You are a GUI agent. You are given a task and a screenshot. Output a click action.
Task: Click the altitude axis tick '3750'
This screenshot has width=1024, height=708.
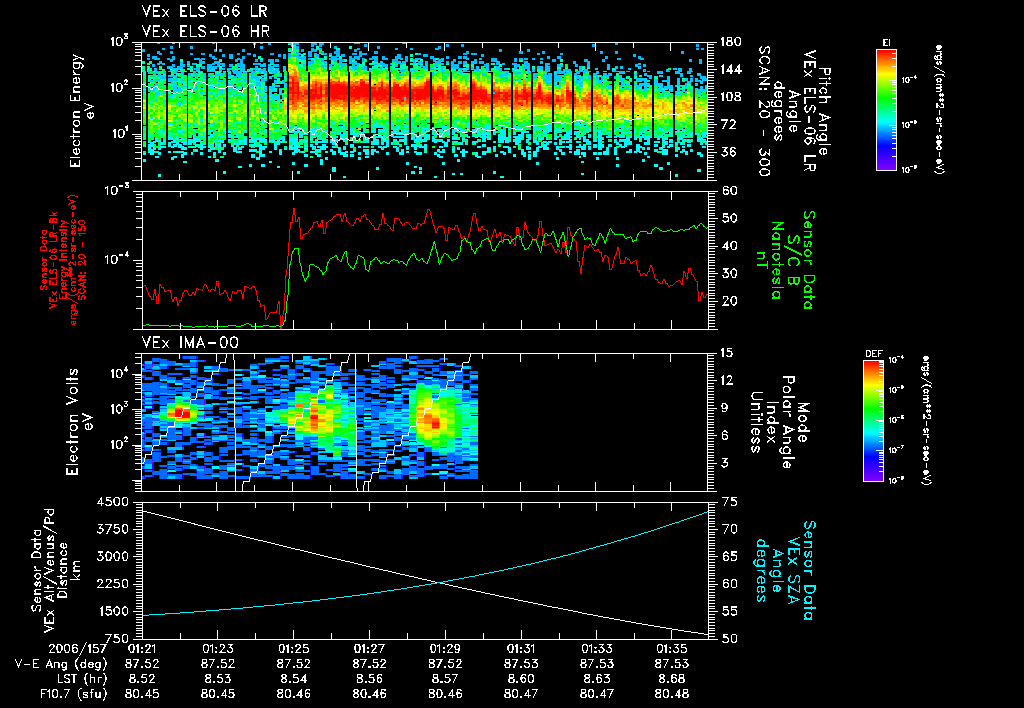coord(113,529)
